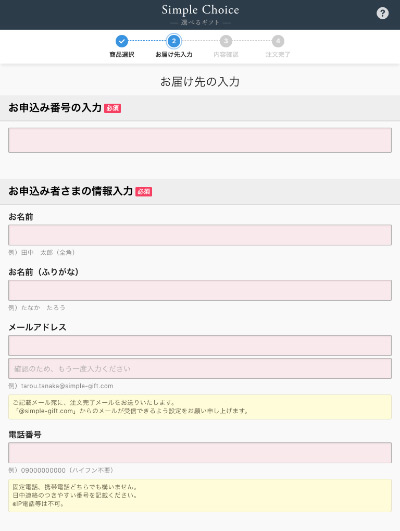Click the Simple Choice logo
The image size is (400, 531).
pyautogui.click(x=200, y=14)
